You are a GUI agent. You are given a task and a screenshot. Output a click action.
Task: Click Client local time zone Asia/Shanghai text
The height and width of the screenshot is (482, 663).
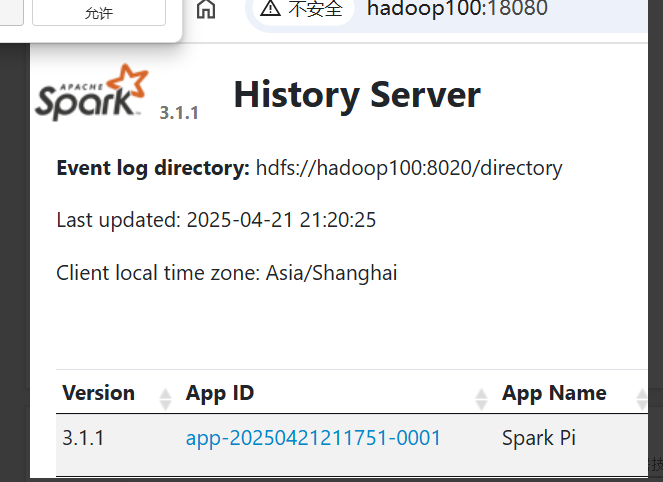(227, 273)
